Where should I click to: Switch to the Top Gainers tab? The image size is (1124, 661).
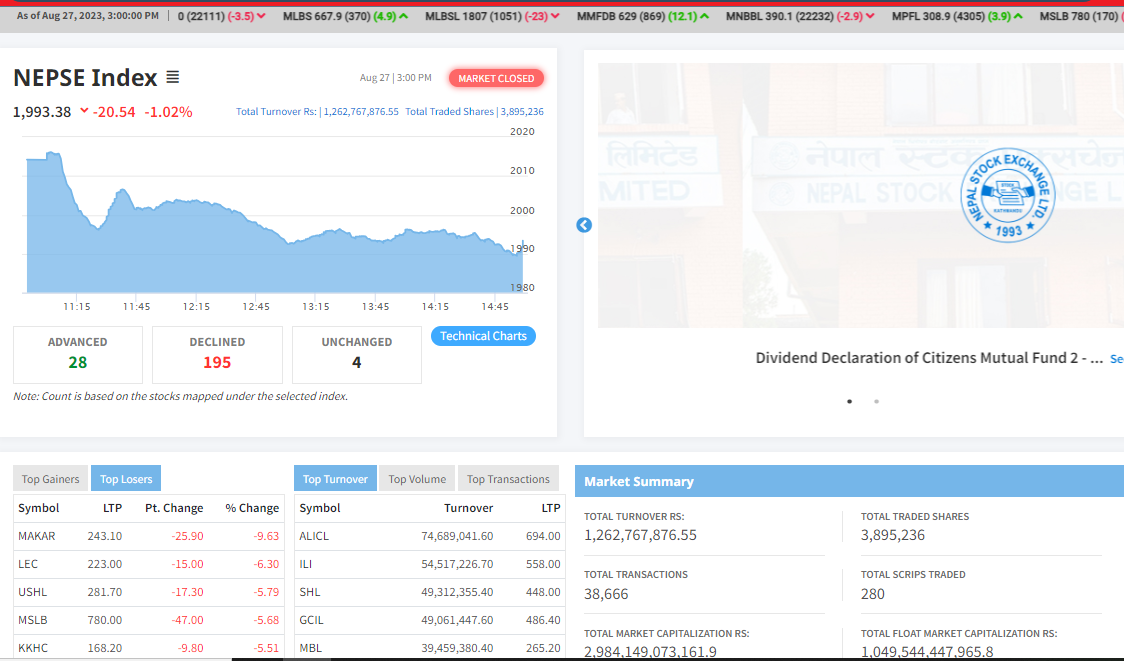point(50,479)
